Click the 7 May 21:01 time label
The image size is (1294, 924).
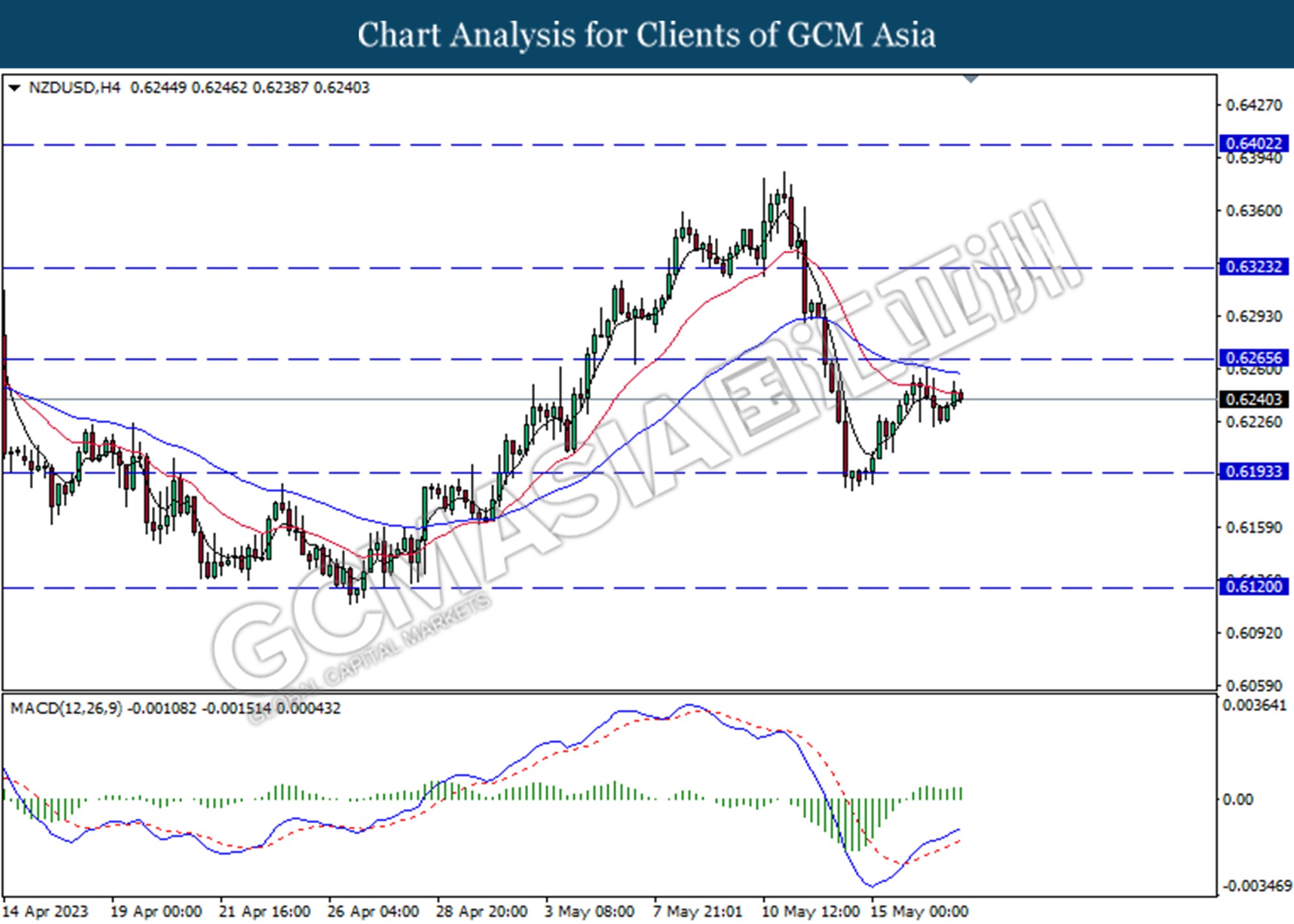coord(698,911)
